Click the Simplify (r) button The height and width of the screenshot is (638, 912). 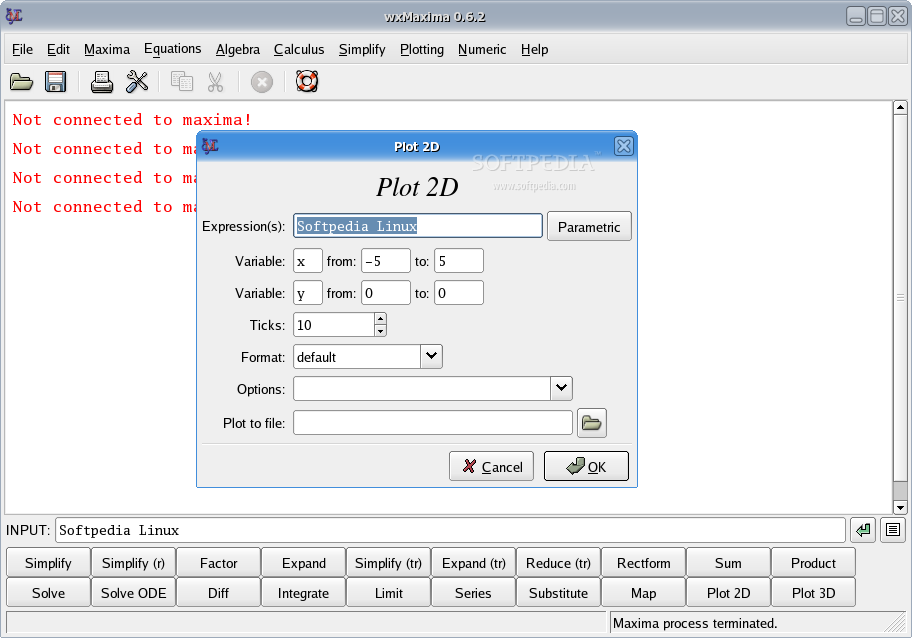coord(133,563)
